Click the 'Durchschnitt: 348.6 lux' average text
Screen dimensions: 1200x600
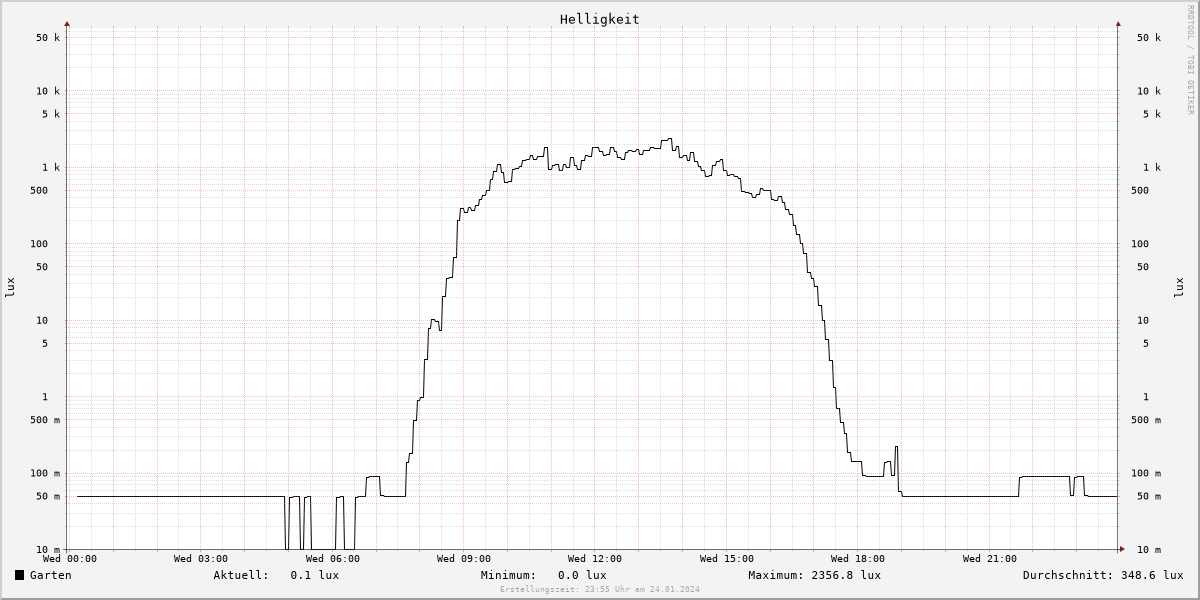1103,575
